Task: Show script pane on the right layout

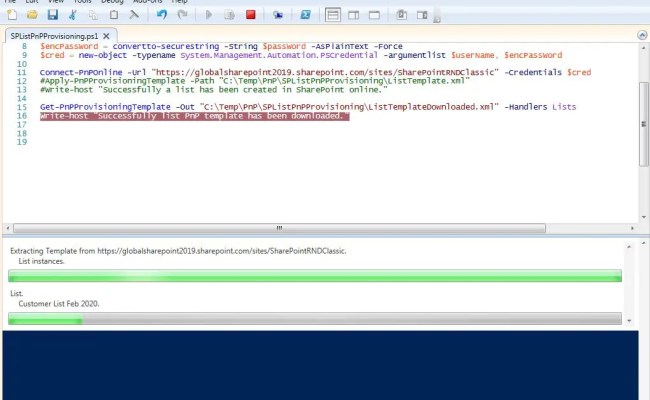Action: pyautogui.click(x=354, y=15)
